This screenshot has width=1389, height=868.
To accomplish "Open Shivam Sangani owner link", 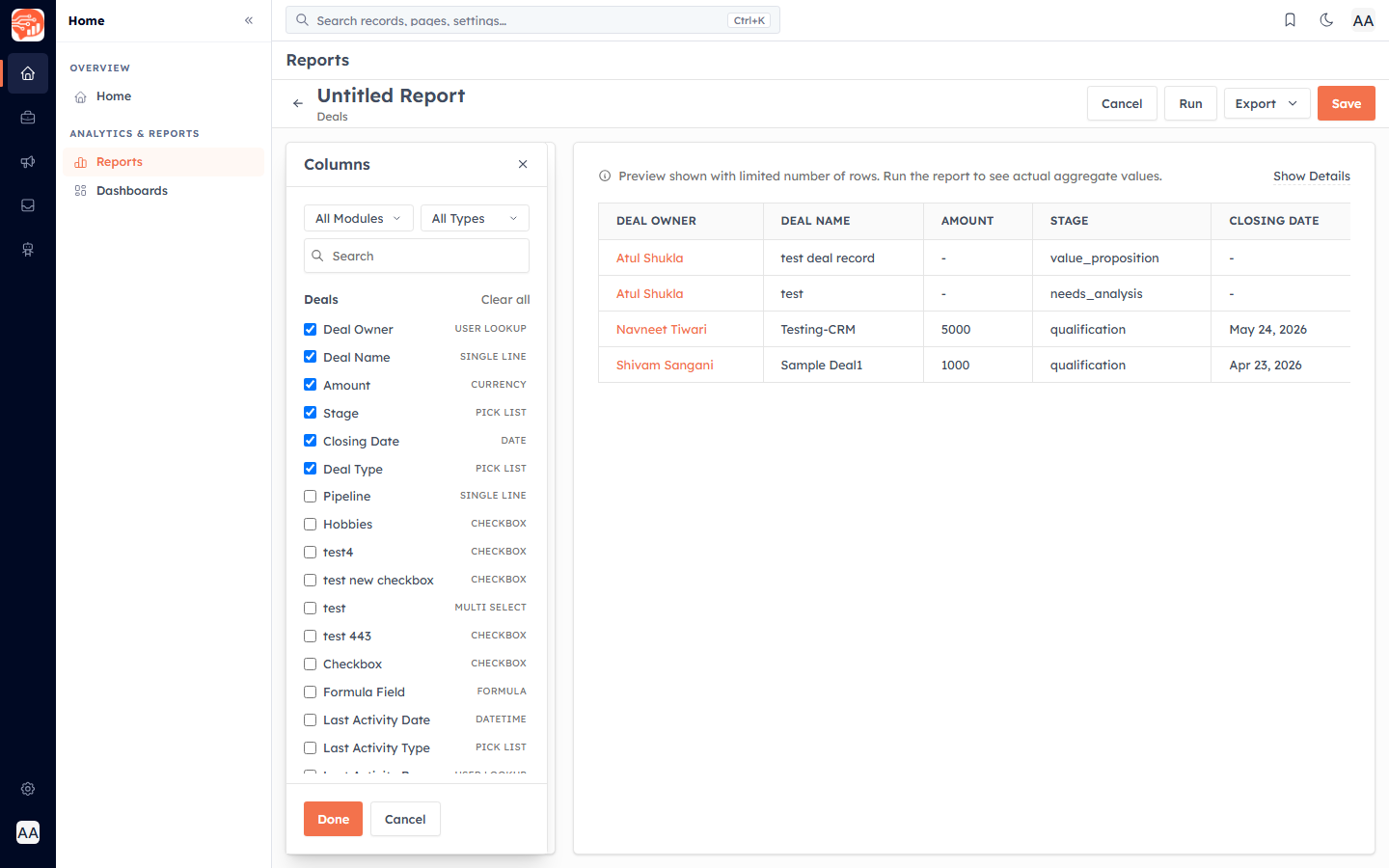I will (x=665, y=365).
